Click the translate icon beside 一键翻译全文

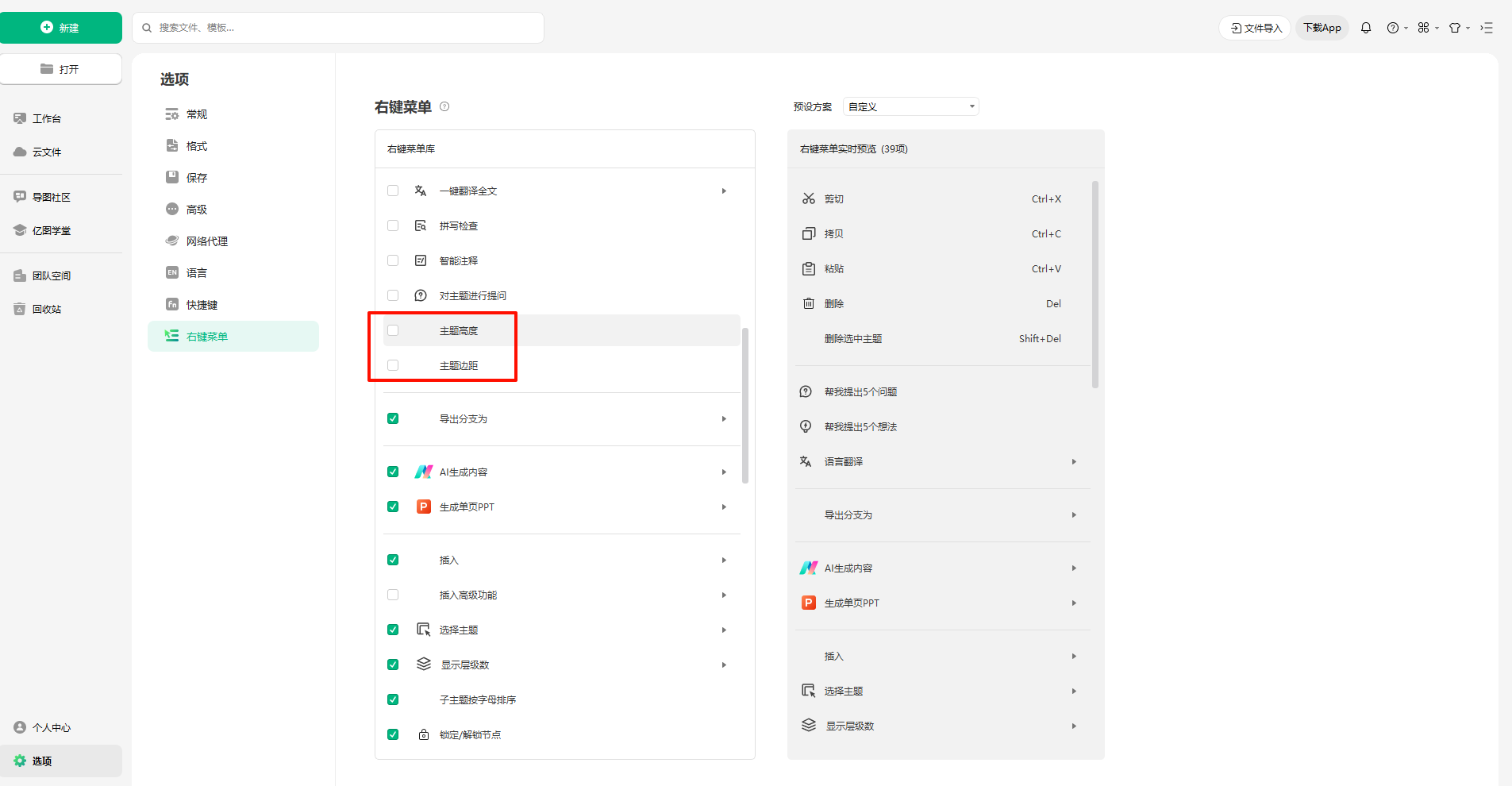click(421, 191)
